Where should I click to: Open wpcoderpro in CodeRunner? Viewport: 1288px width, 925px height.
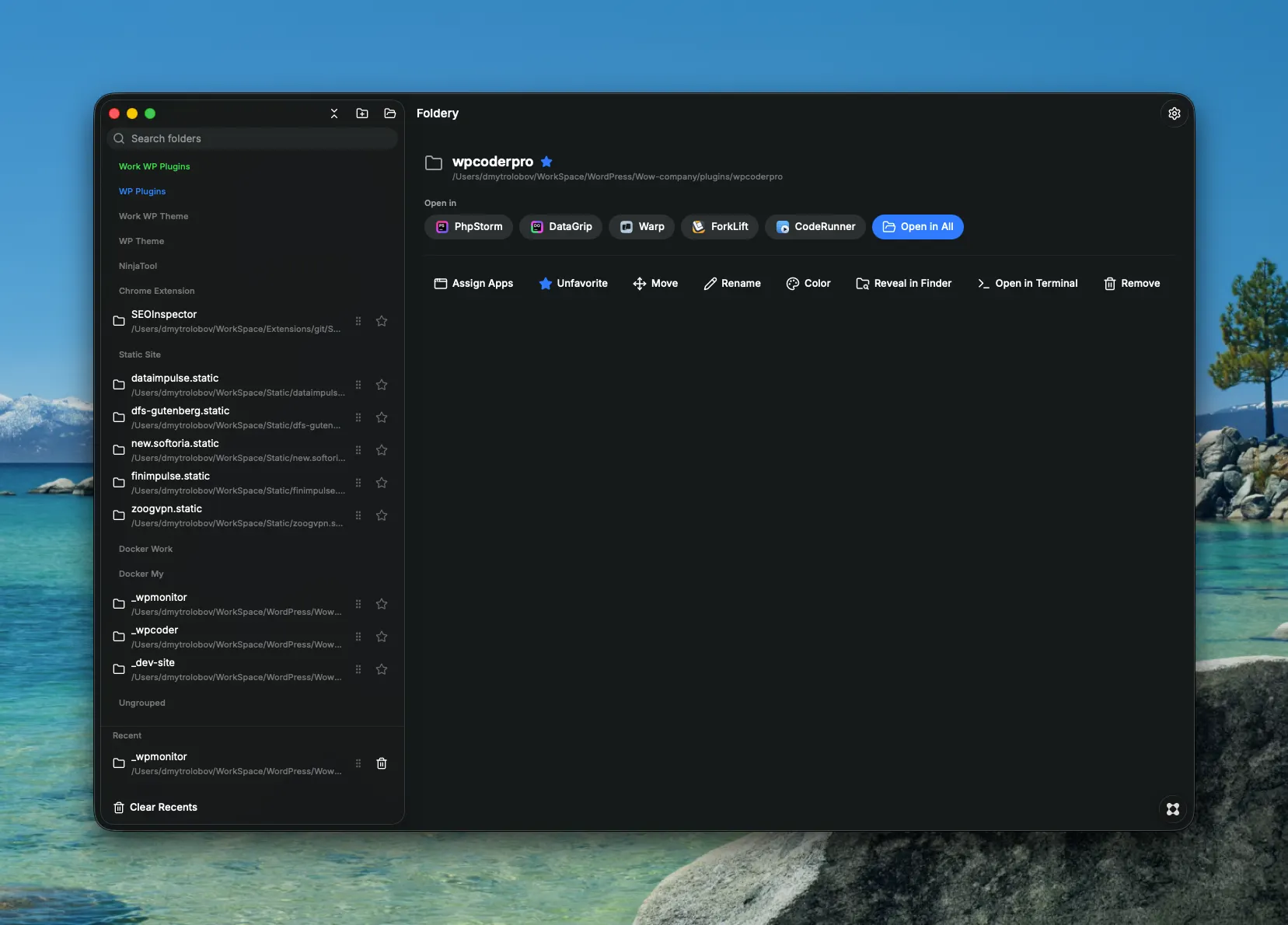(815, 227)
